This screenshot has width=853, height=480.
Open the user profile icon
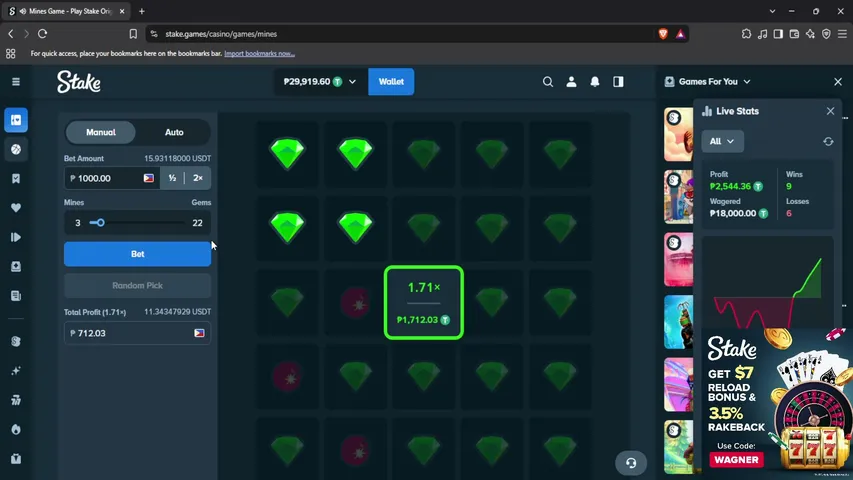tap(571, 82)
